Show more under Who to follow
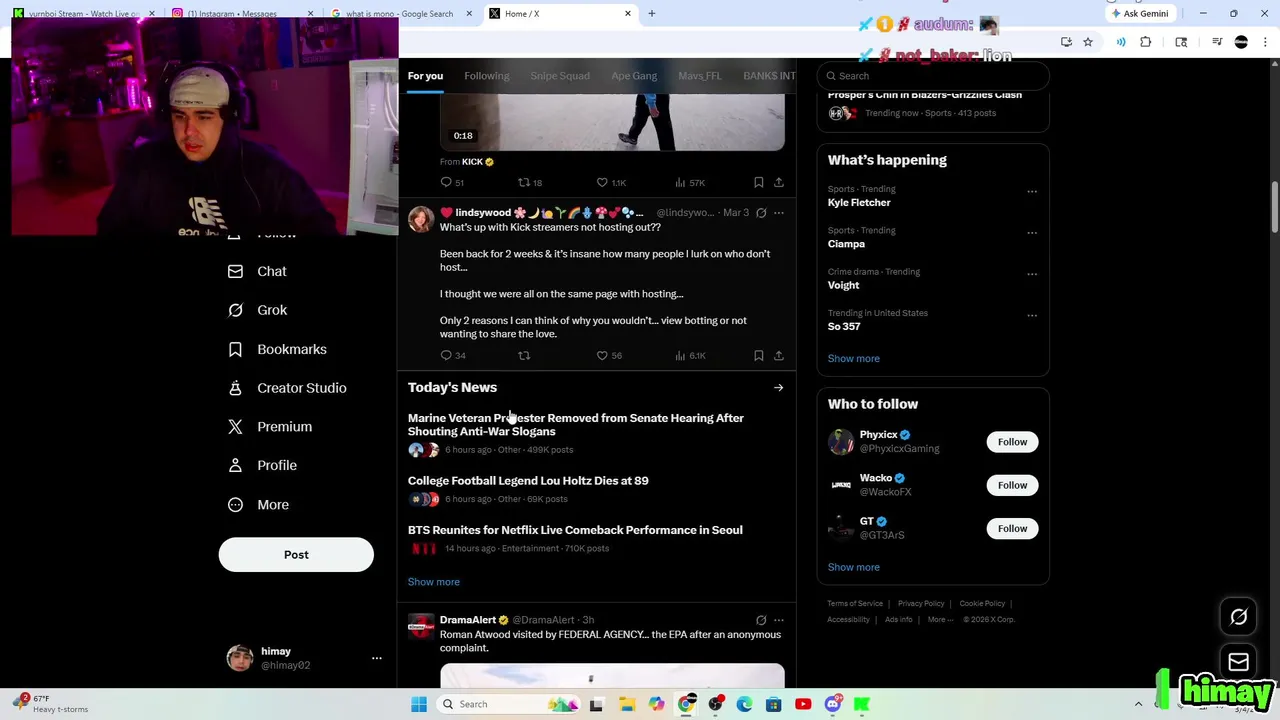Viewport: 1280px width, 720px height. [853, 567]
